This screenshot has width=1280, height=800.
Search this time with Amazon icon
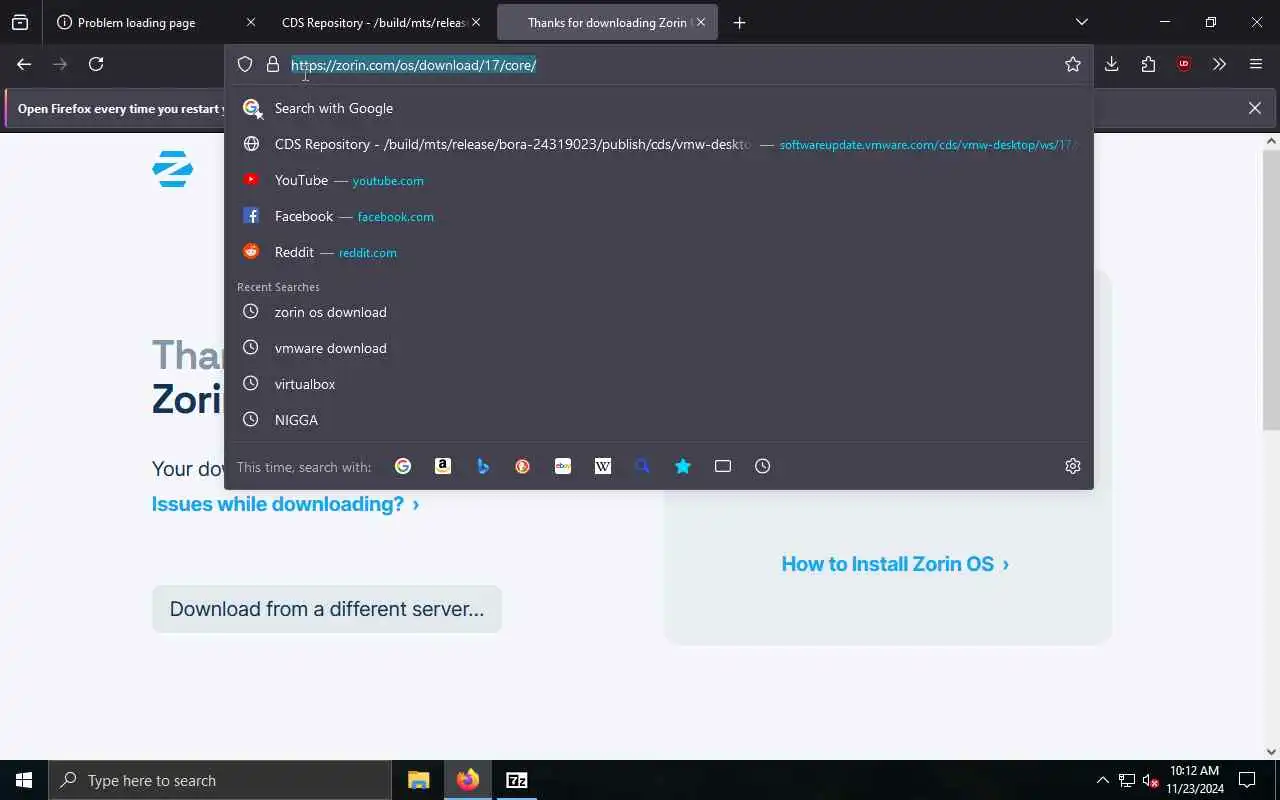(x=443, y=466)
